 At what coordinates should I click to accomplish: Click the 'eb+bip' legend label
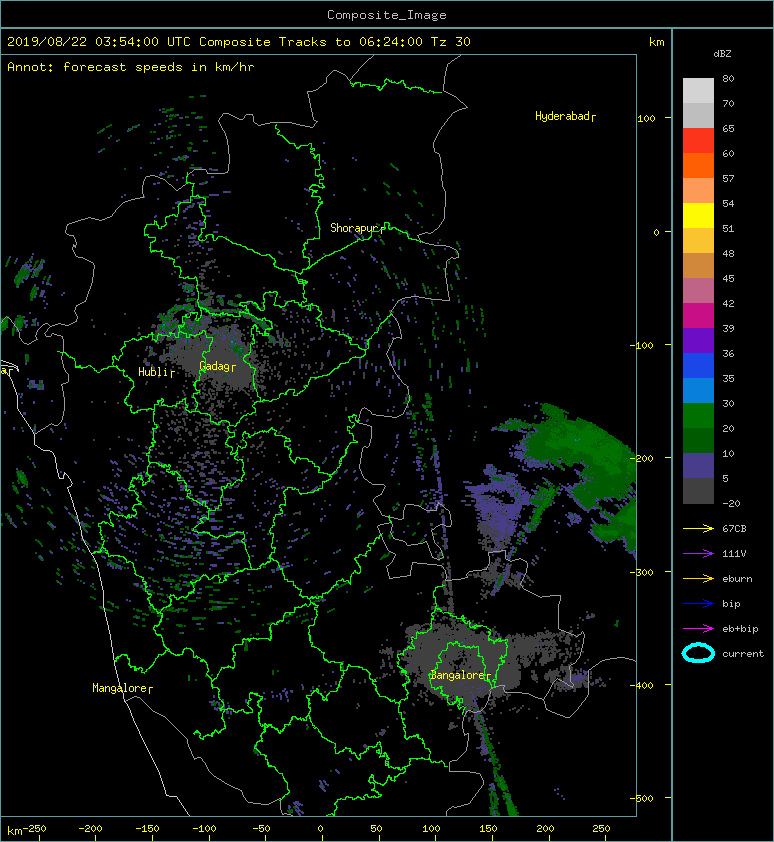tap(740, 629)
